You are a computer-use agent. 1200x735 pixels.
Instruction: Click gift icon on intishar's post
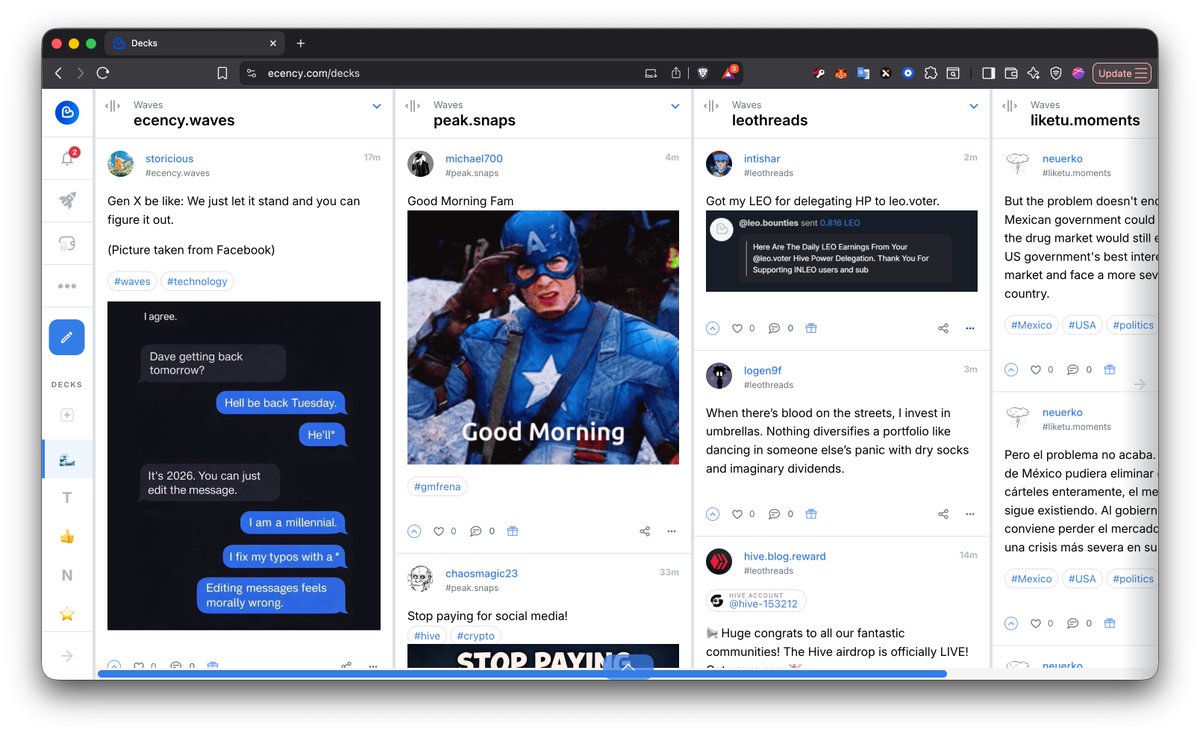point(811,328)
